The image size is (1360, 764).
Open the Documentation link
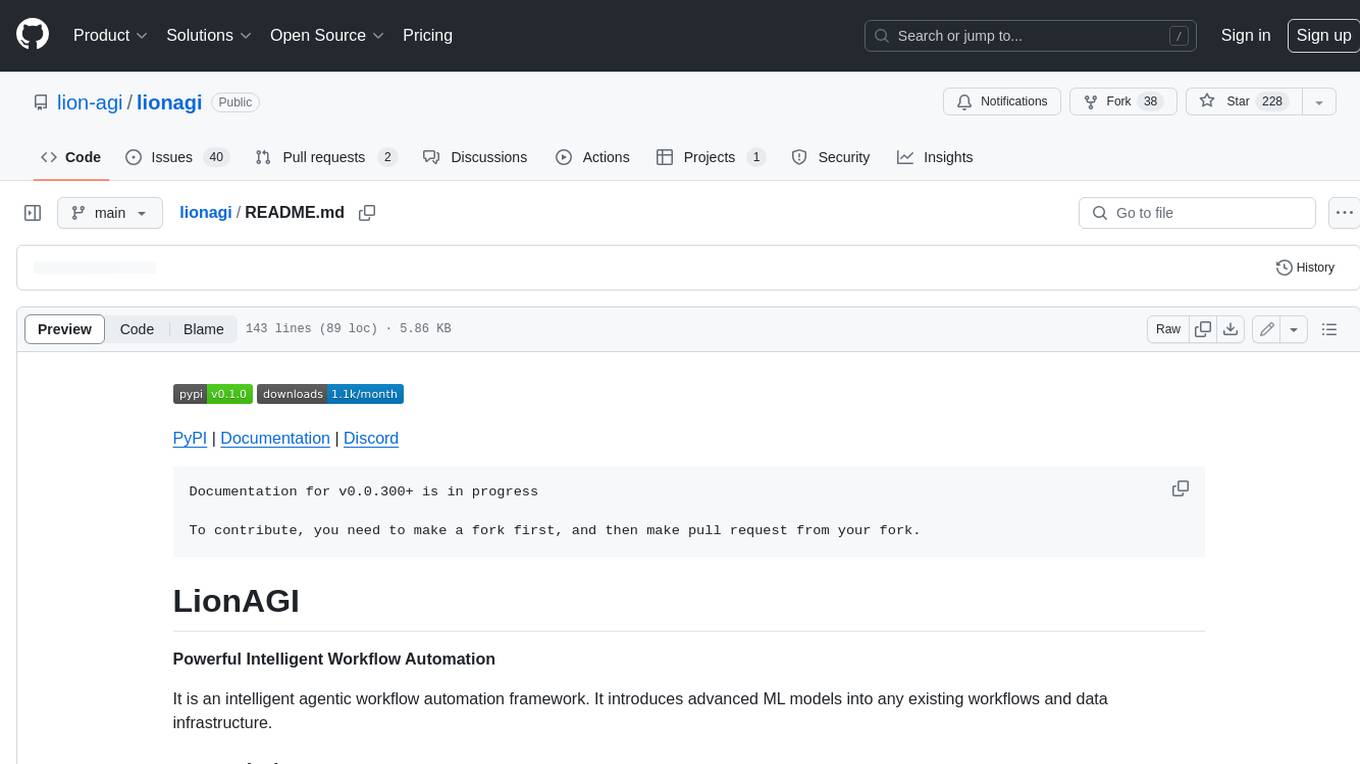click(x=275, y=438)
